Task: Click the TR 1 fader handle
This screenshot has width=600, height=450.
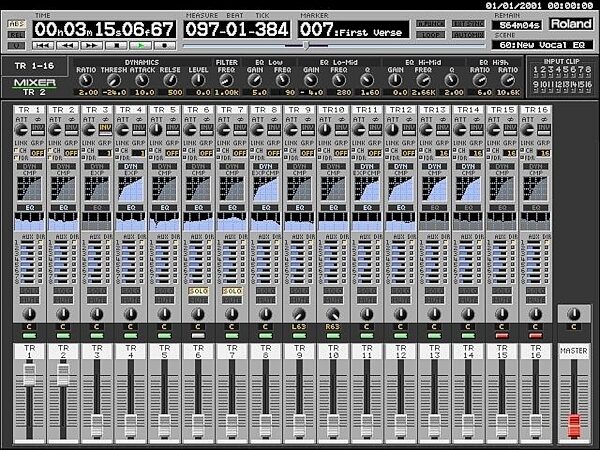Action: point(30,375)
